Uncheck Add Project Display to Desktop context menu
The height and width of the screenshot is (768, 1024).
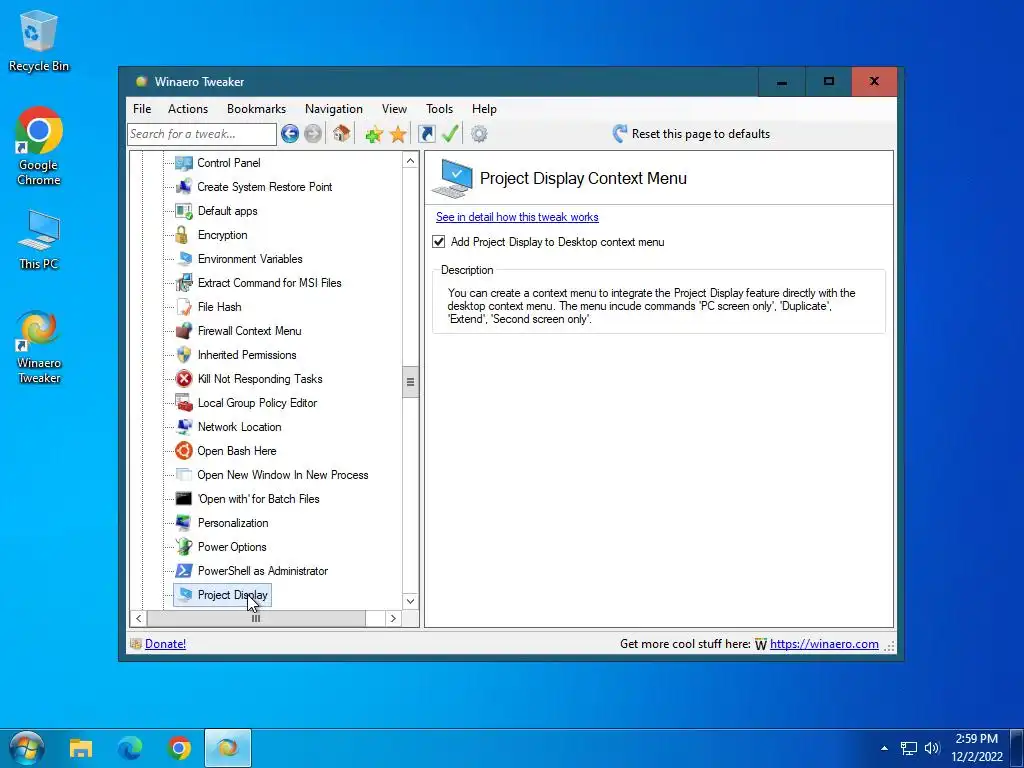point(439,242)
